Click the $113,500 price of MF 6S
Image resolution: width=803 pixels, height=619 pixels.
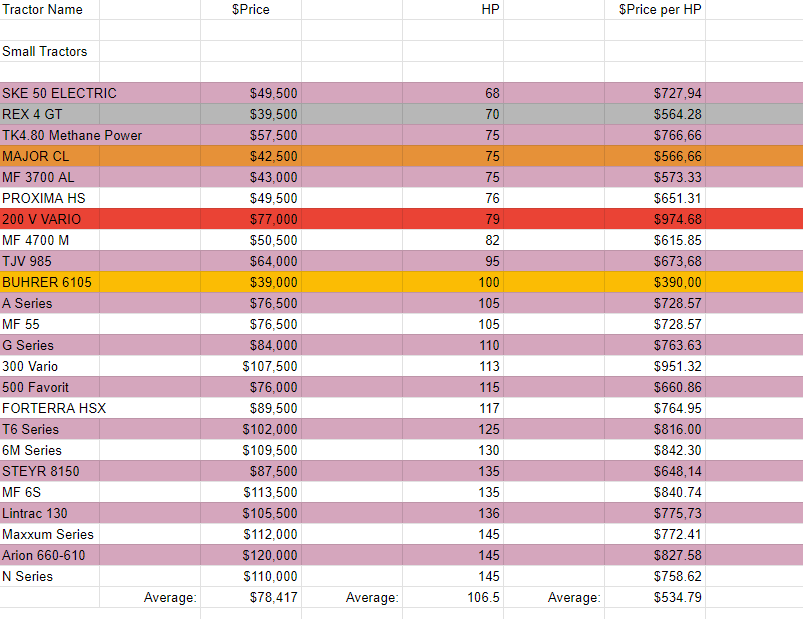pos(251,492)
